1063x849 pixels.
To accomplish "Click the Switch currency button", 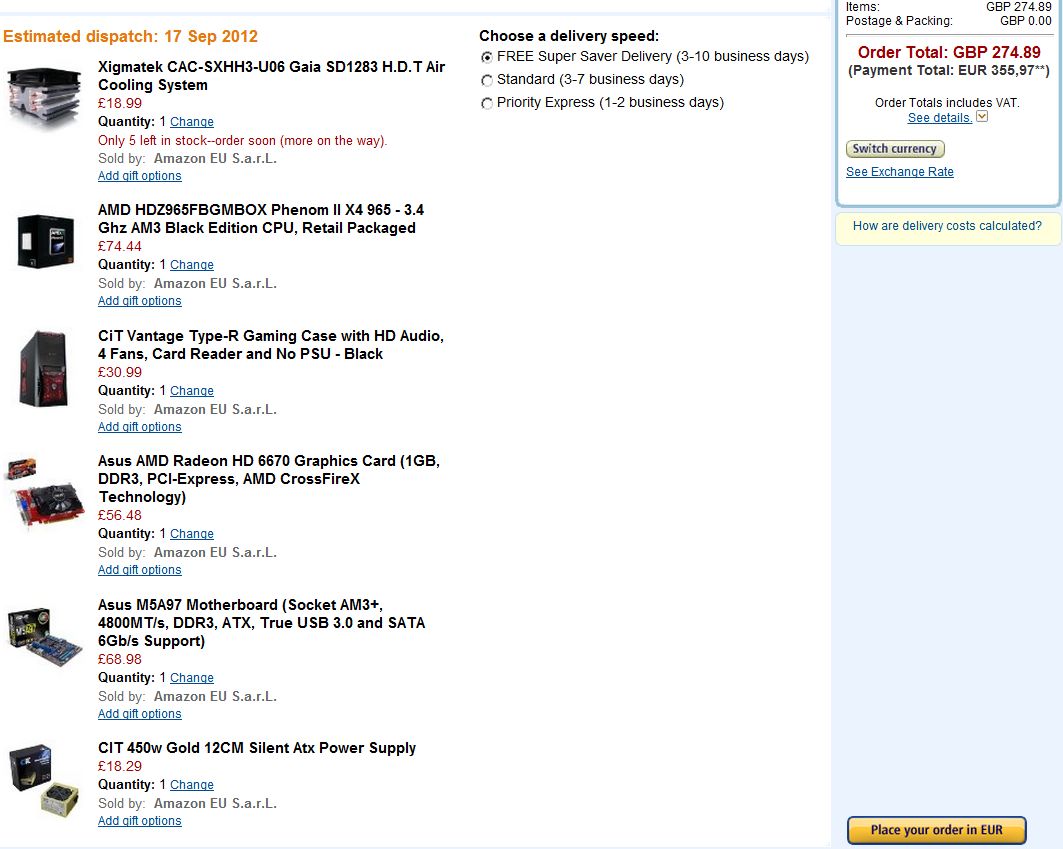I will click(x=895, y=149).
